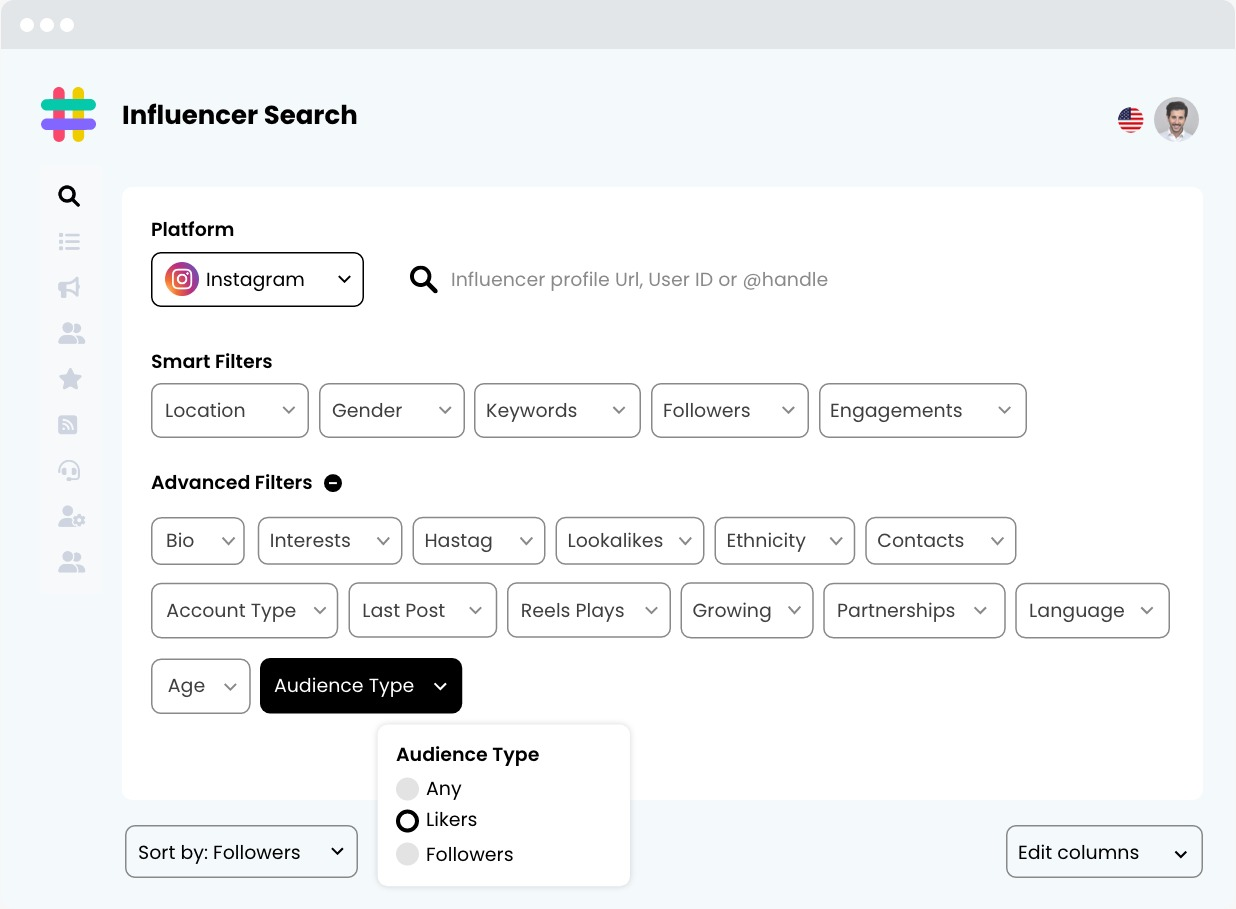
Task: Open the Sort by: Followers dropdown
Action: click(241, 852)
